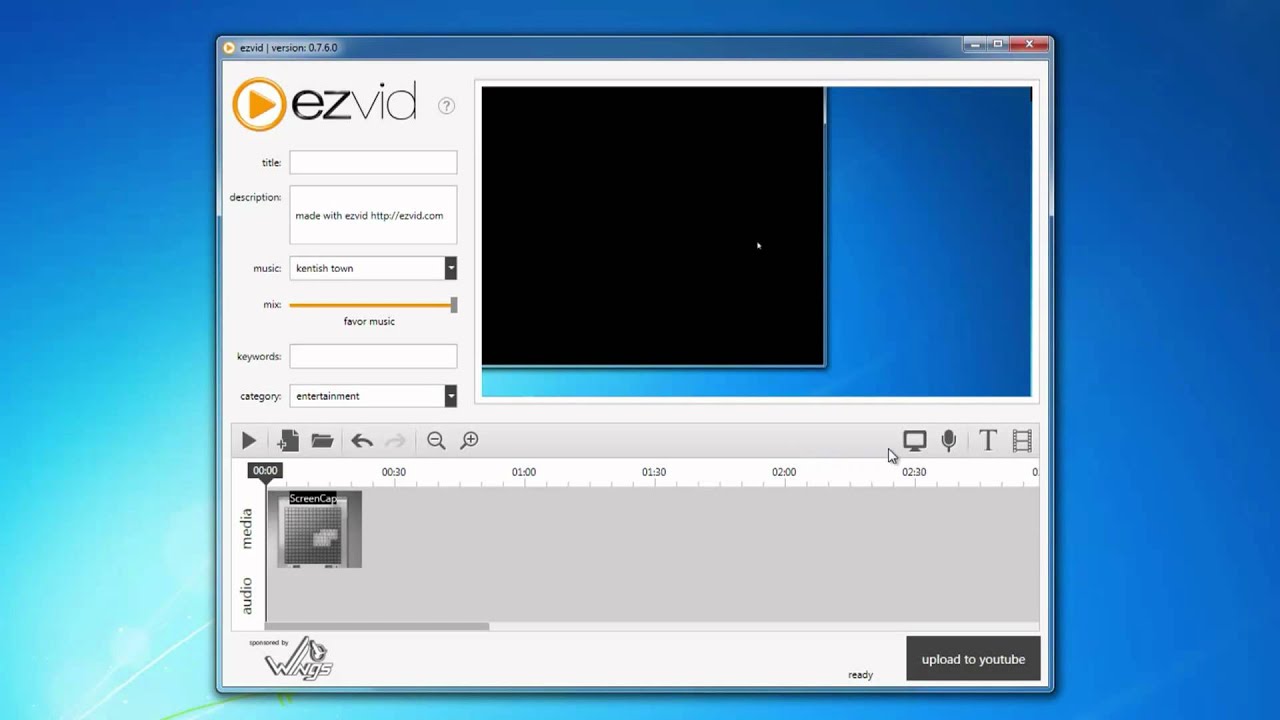The image size is (1280, 720).
Task: Click the mix slider handle
Action: (454, 305)
